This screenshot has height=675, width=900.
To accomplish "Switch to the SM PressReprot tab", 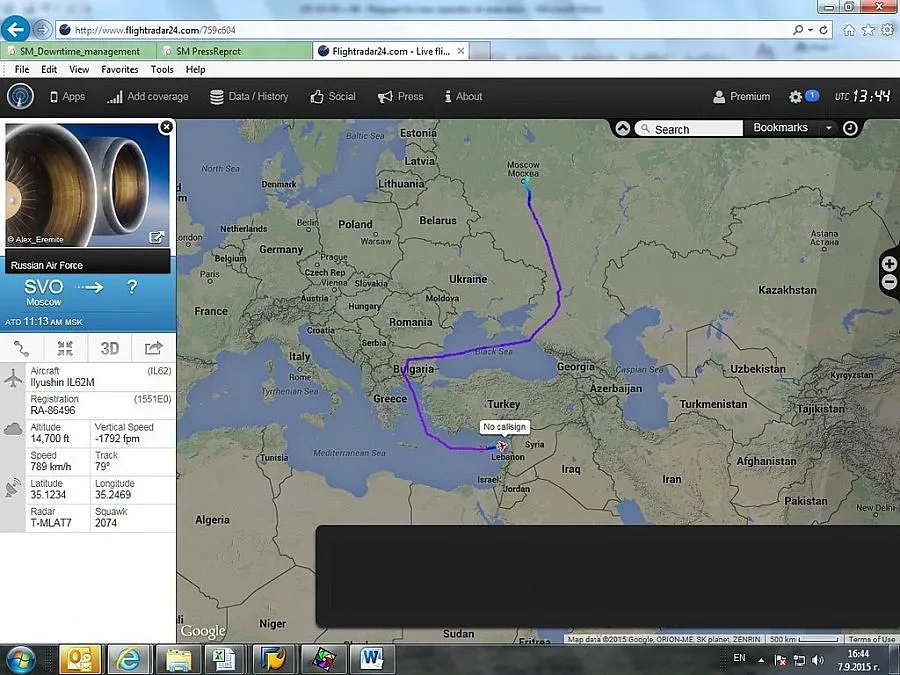I will [234, 51].
